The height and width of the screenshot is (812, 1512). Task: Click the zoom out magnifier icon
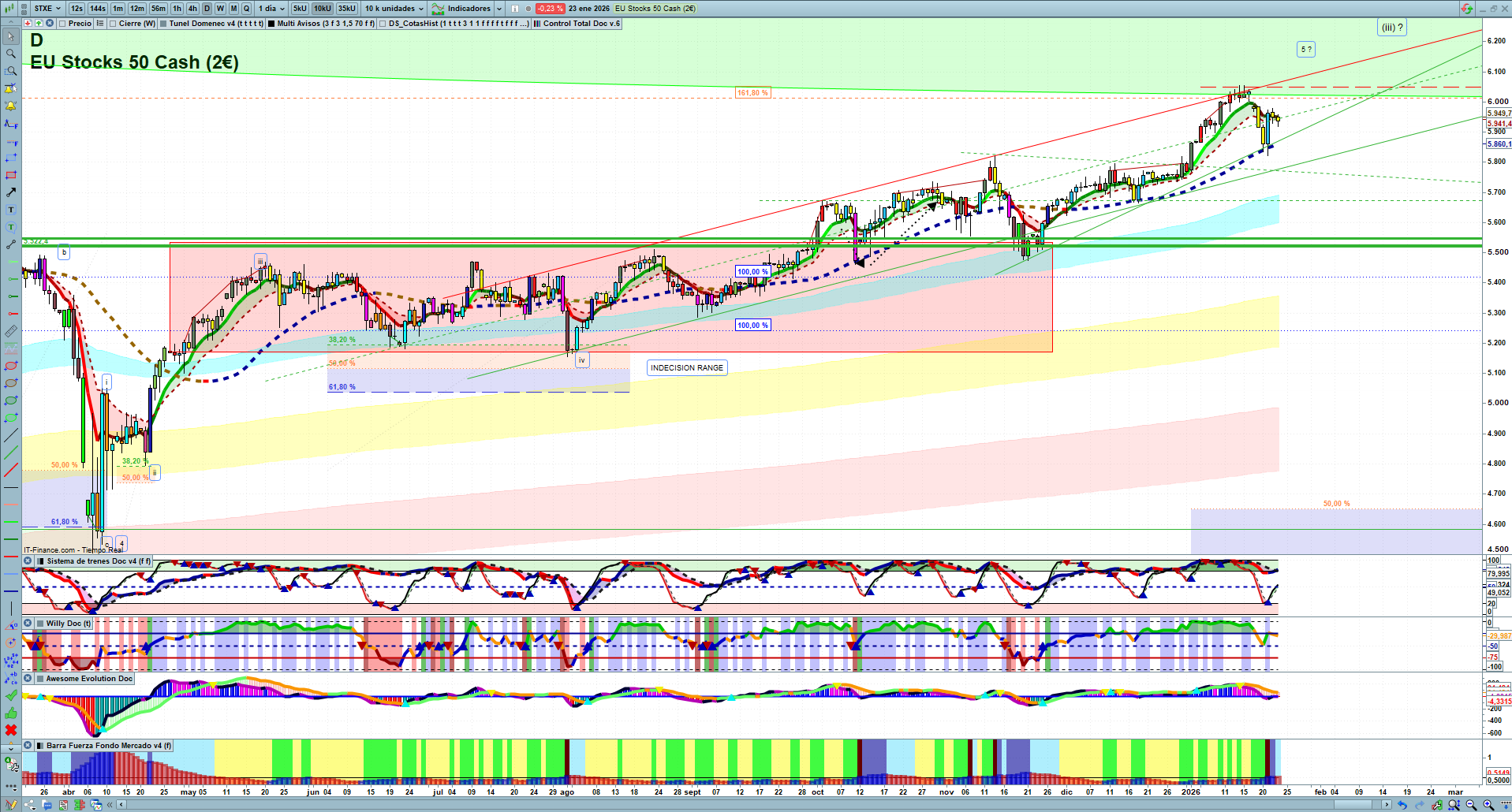tap(1471, 805)
